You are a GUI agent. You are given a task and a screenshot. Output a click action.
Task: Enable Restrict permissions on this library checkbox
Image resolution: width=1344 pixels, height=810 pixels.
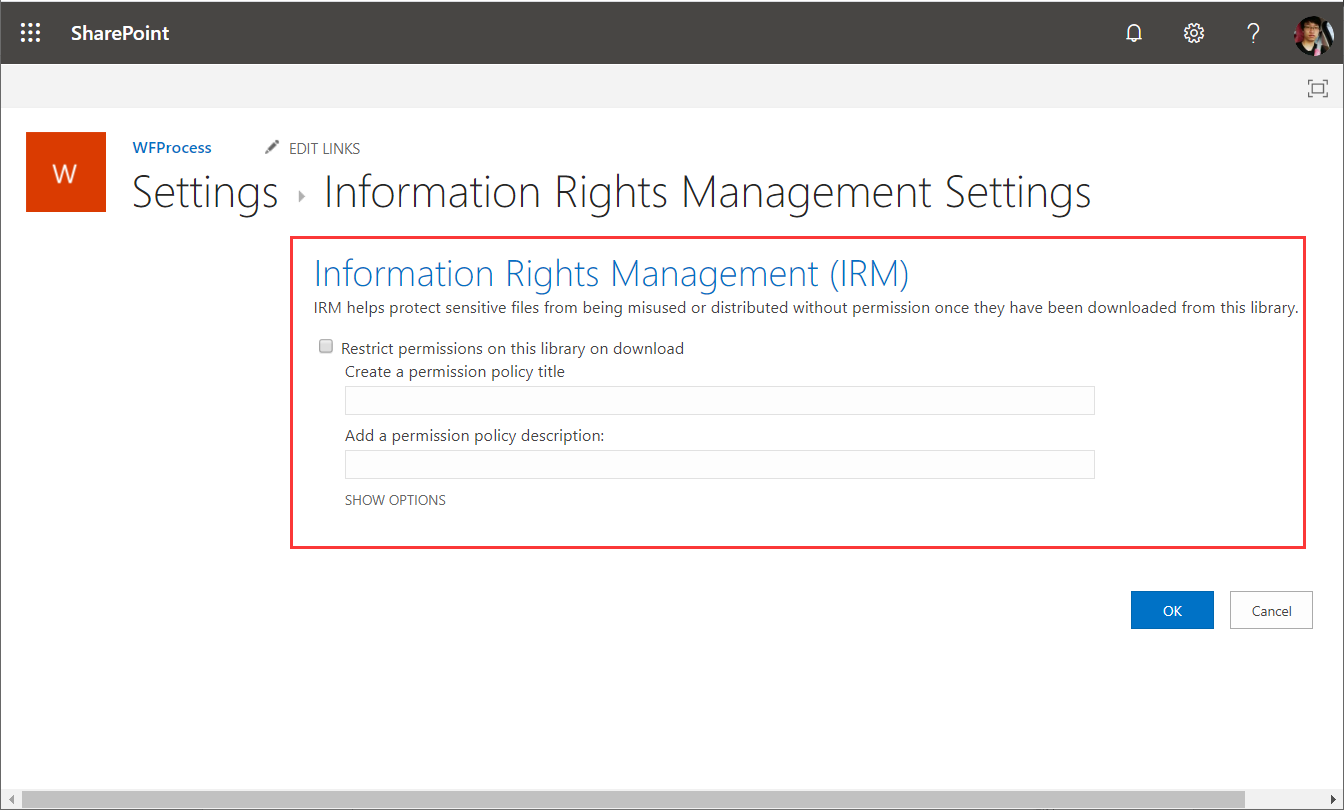326,347
